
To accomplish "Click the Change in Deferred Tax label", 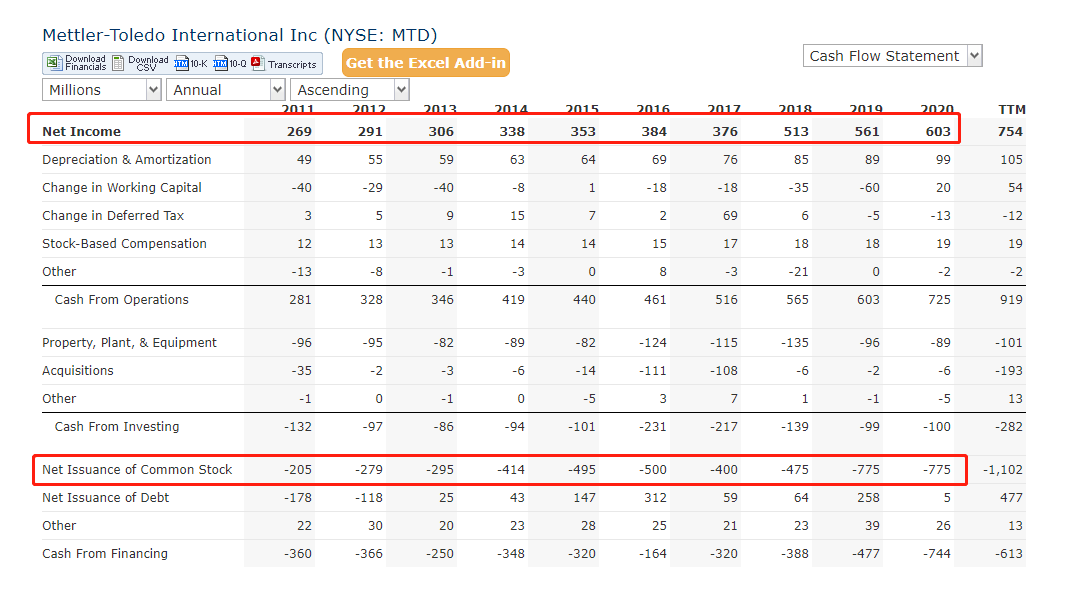I will coord(113,216).
